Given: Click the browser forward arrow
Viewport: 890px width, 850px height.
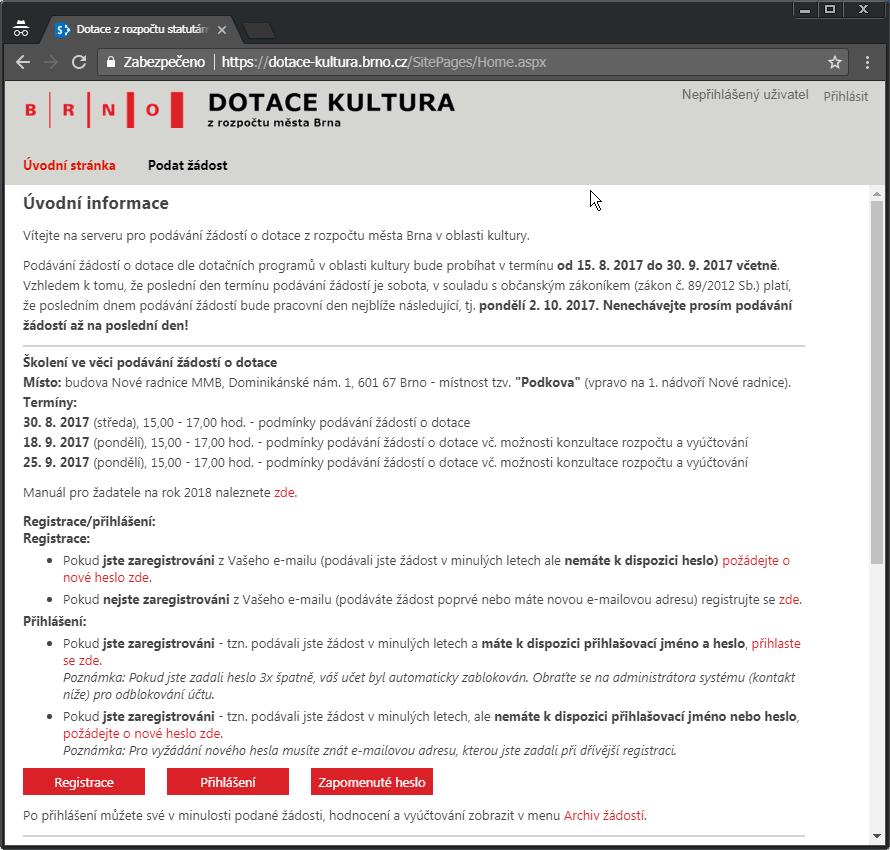Looking at the screenshot, I should click(x=51, y=62).
